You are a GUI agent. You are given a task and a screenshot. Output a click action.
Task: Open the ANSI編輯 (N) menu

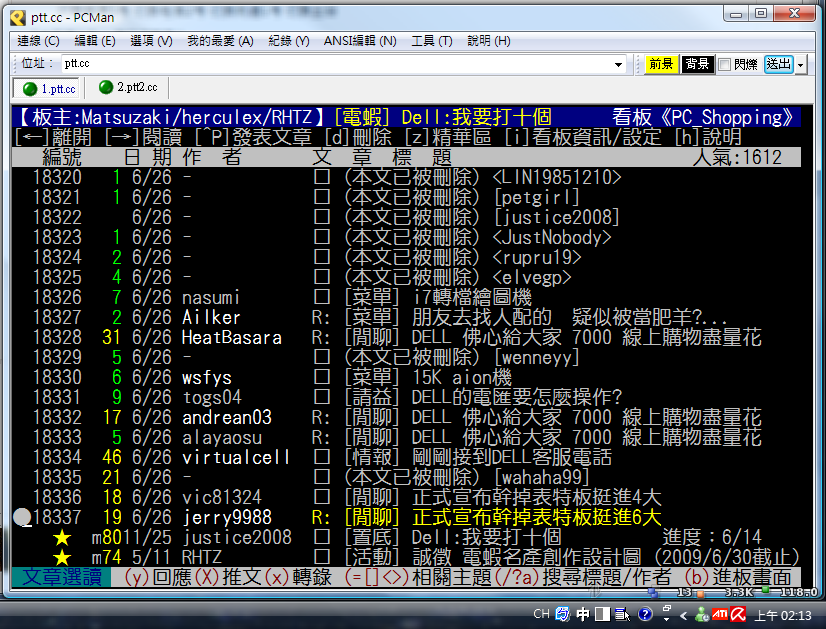tap(360, 41)
